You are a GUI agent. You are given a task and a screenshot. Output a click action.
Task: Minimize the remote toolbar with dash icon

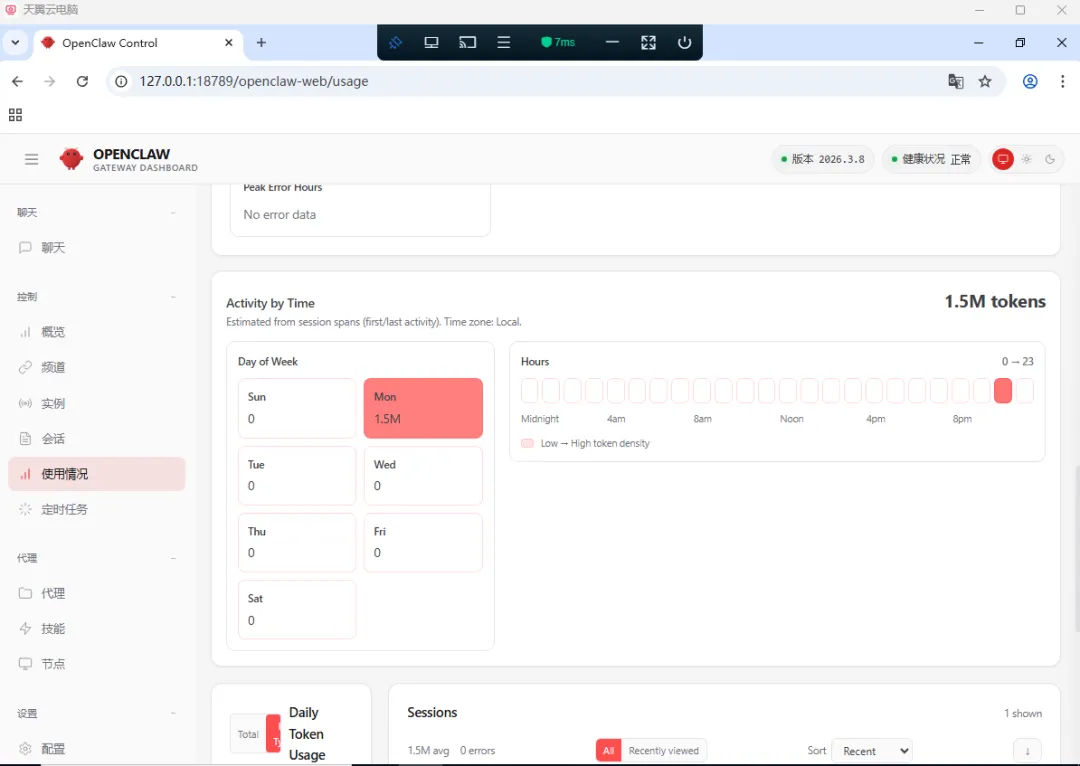[612, 43]
